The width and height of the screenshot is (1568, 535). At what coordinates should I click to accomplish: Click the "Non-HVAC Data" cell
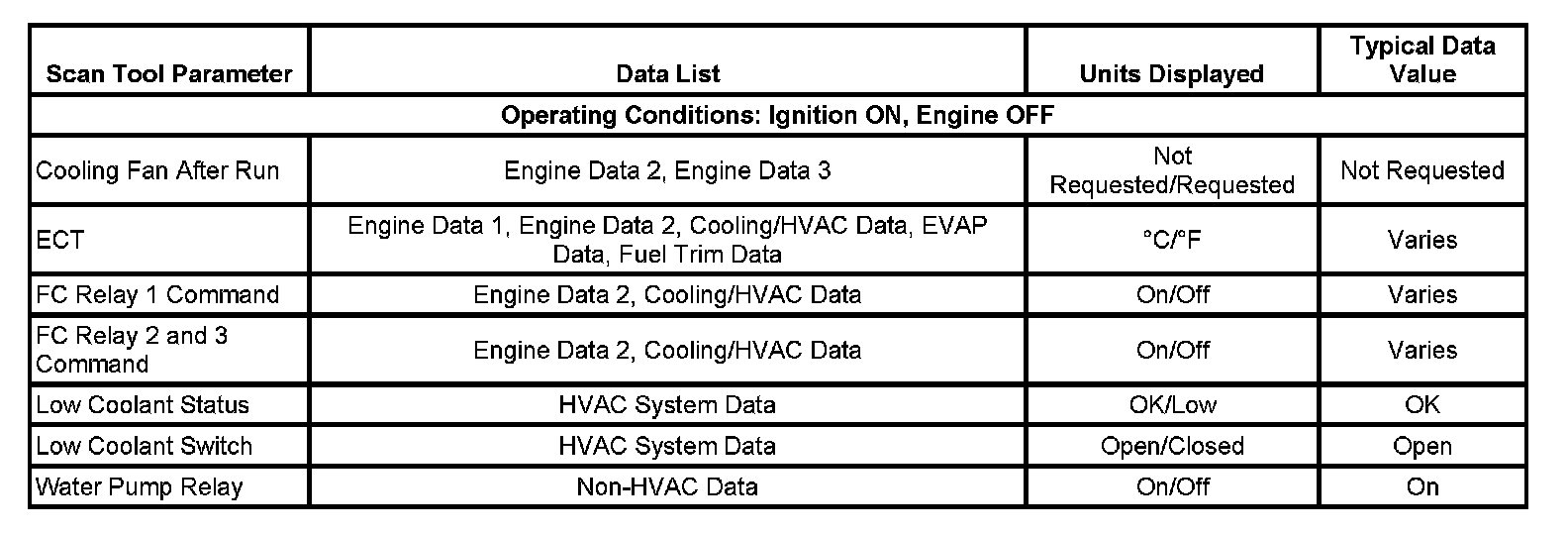click(667, 486)
